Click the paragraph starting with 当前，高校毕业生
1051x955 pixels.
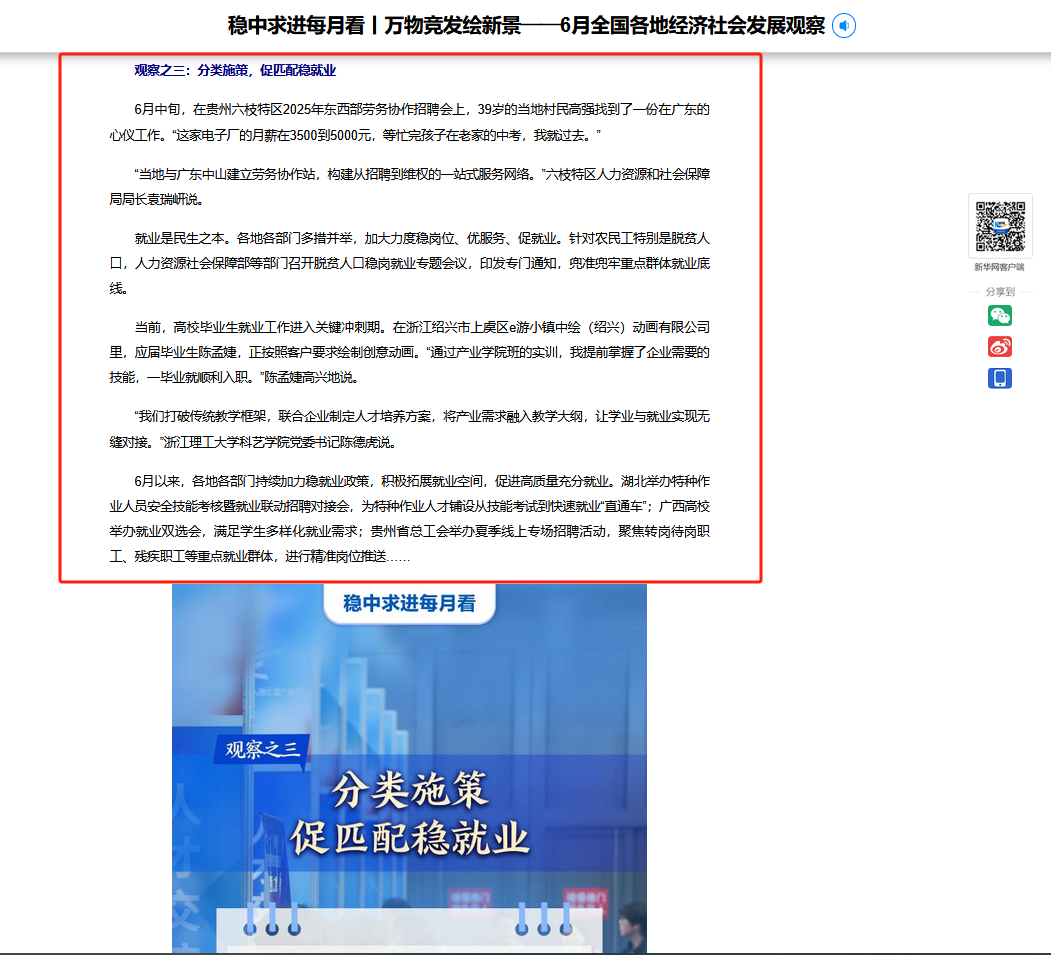410,352
